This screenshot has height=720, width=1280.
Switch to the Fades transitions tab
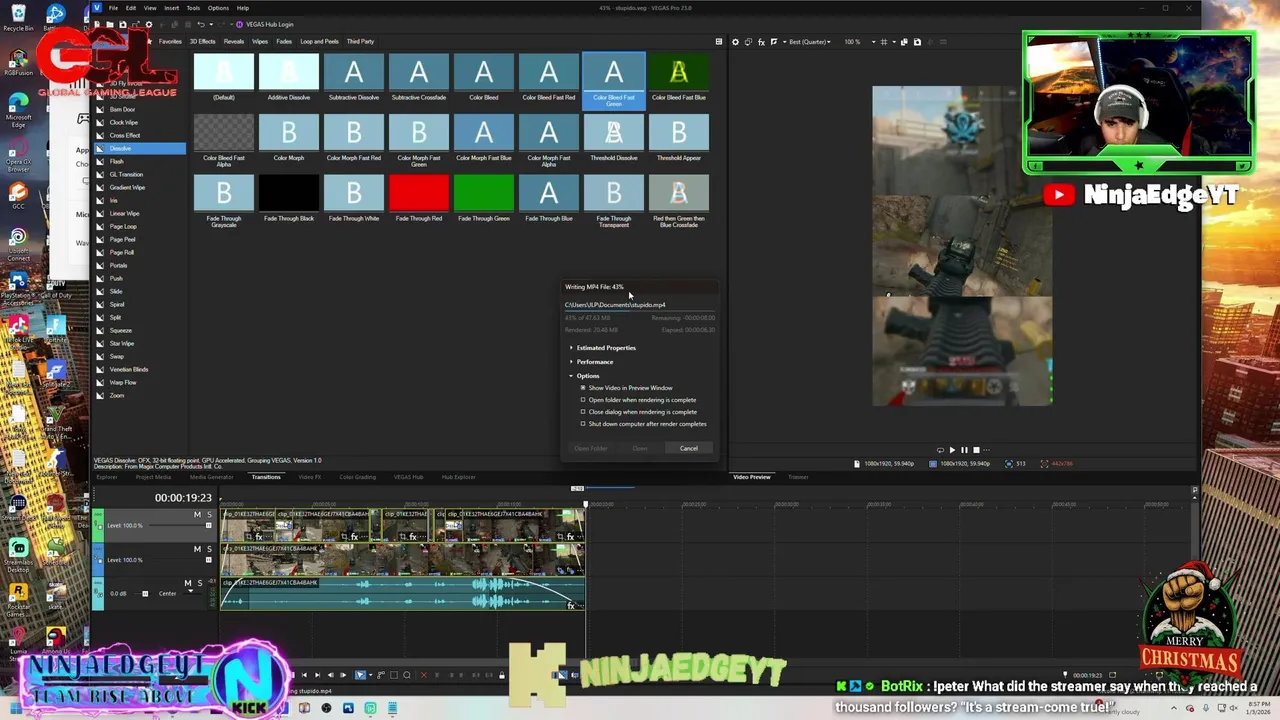pyautogui.click(x=284, y=42)
